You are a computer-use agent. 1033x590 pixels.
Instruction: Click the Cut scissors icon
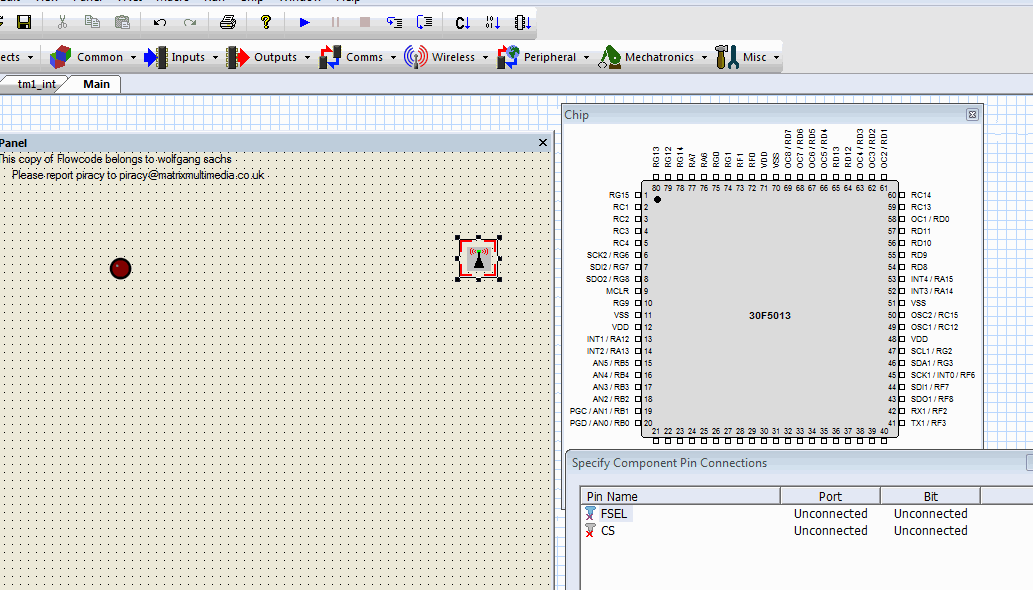point(62,22)
